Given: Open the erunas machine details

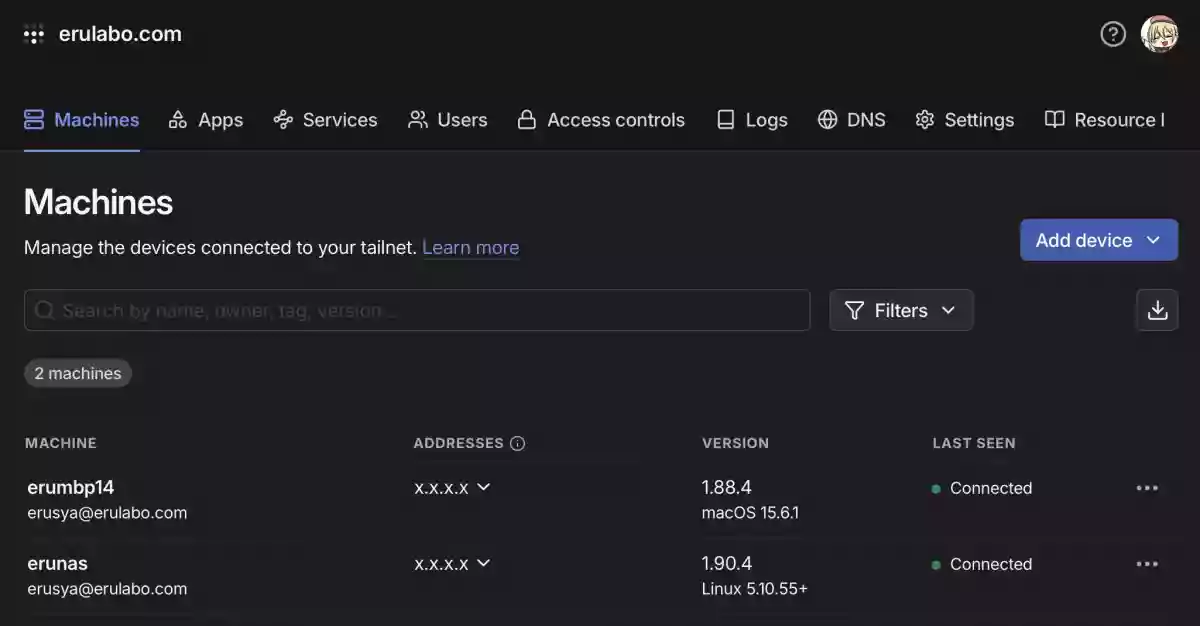Looking at the screenshot, I should pos(57,563).
